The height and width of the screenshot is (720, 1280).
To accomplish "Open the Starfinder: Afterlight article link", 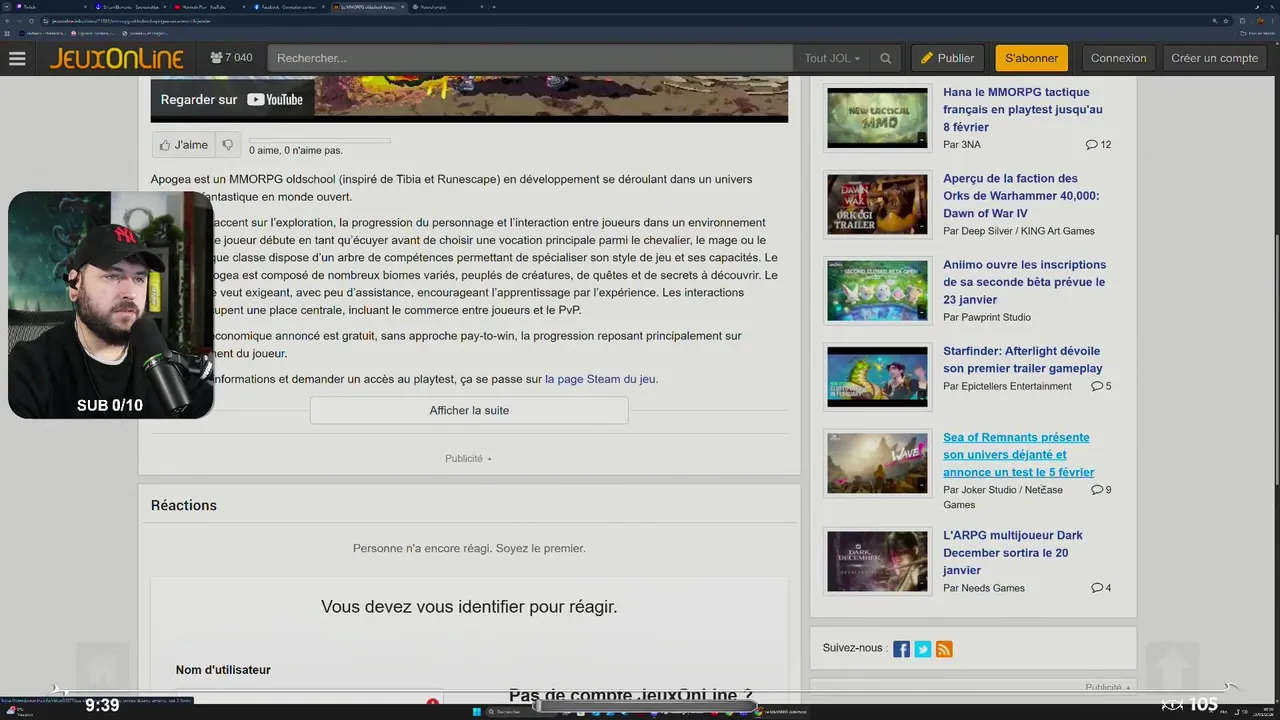I will pos(1023,360).
